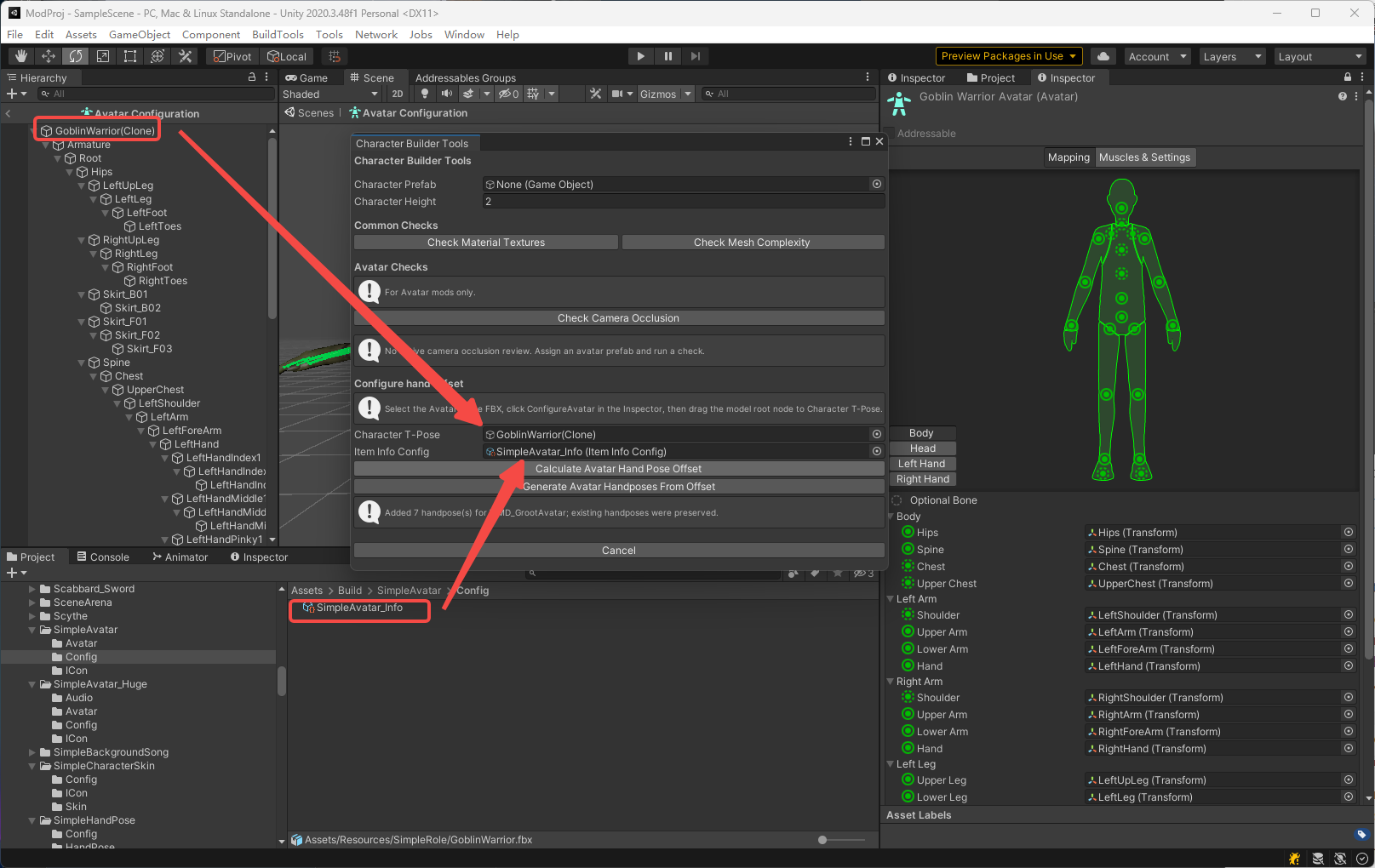Open object picker for Character Prefab
The image size is (1375, 868).
point(877,184)
